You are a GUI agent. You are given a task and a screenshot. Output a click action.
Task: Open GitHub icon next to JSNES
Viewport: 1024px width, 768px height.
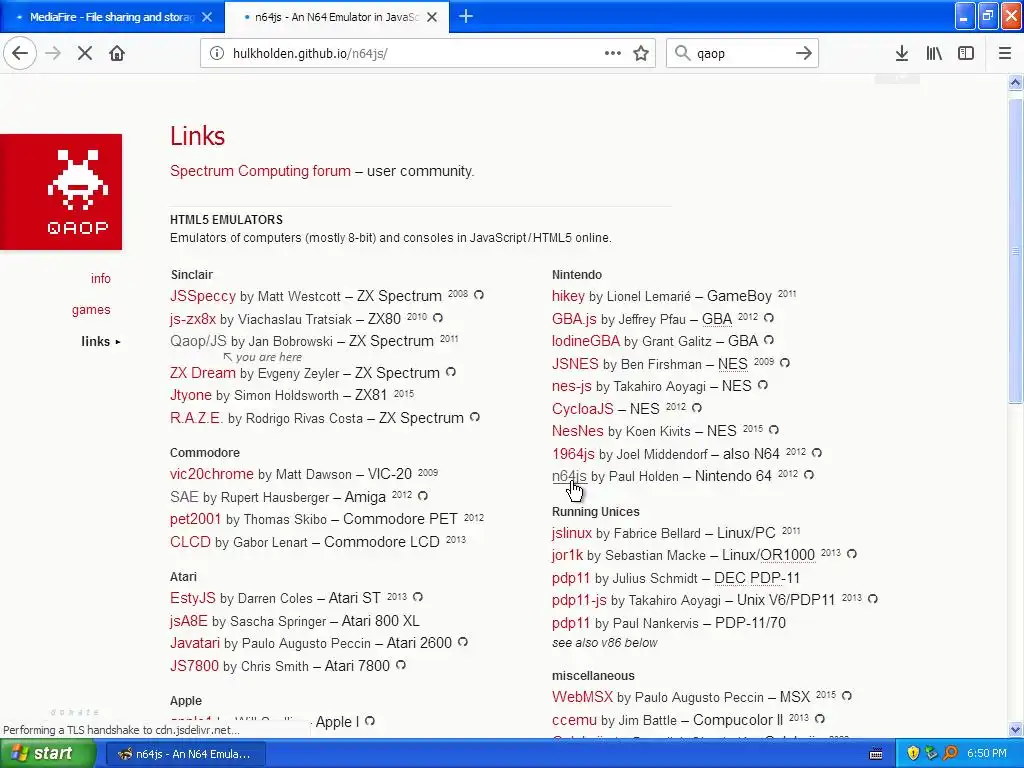(784, 362)
